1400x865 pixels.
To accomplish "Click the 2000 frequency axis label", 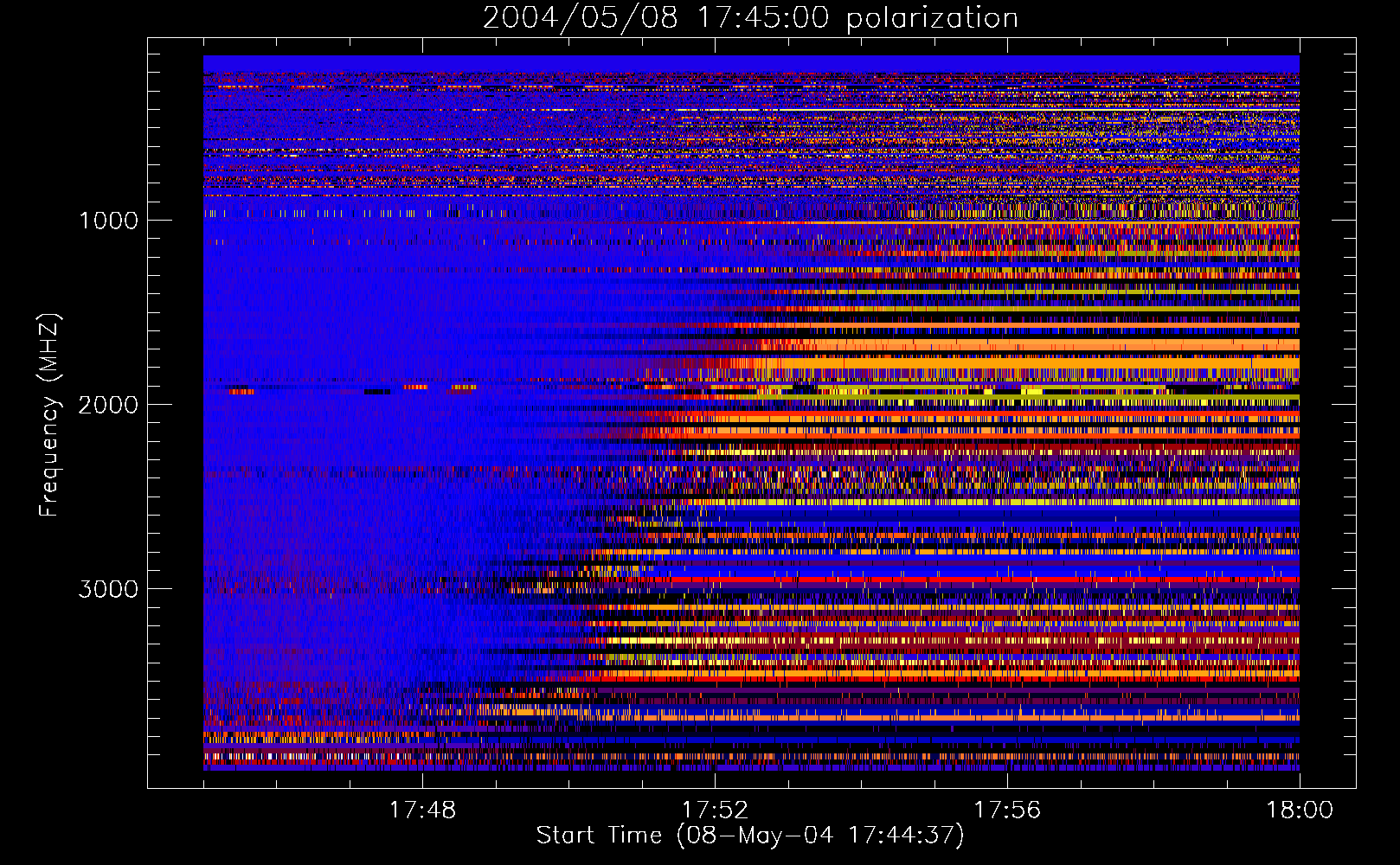I will [108, 405].
